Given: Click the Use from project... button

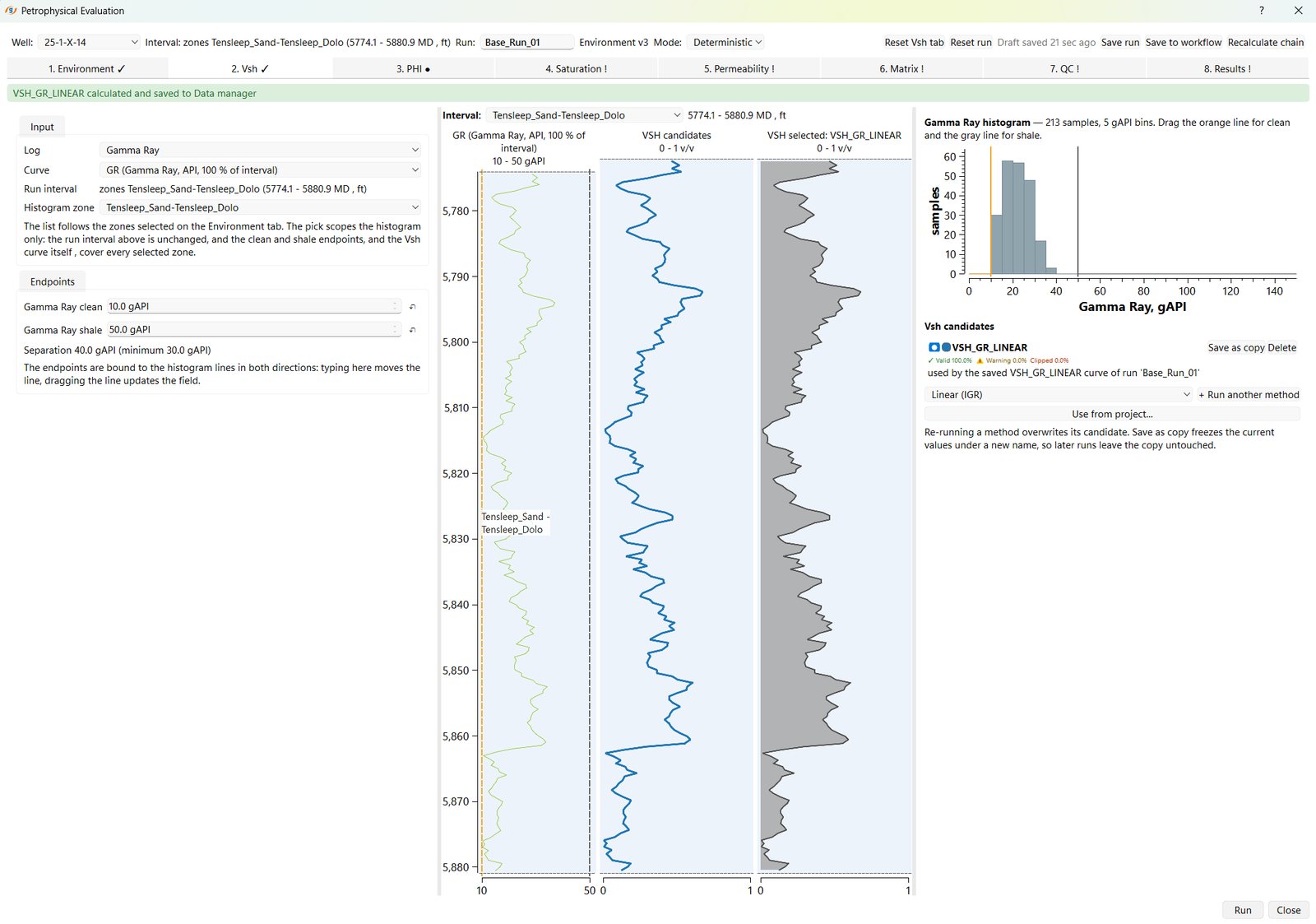Looking at the screenshot, I should [x=1112, y=414].
